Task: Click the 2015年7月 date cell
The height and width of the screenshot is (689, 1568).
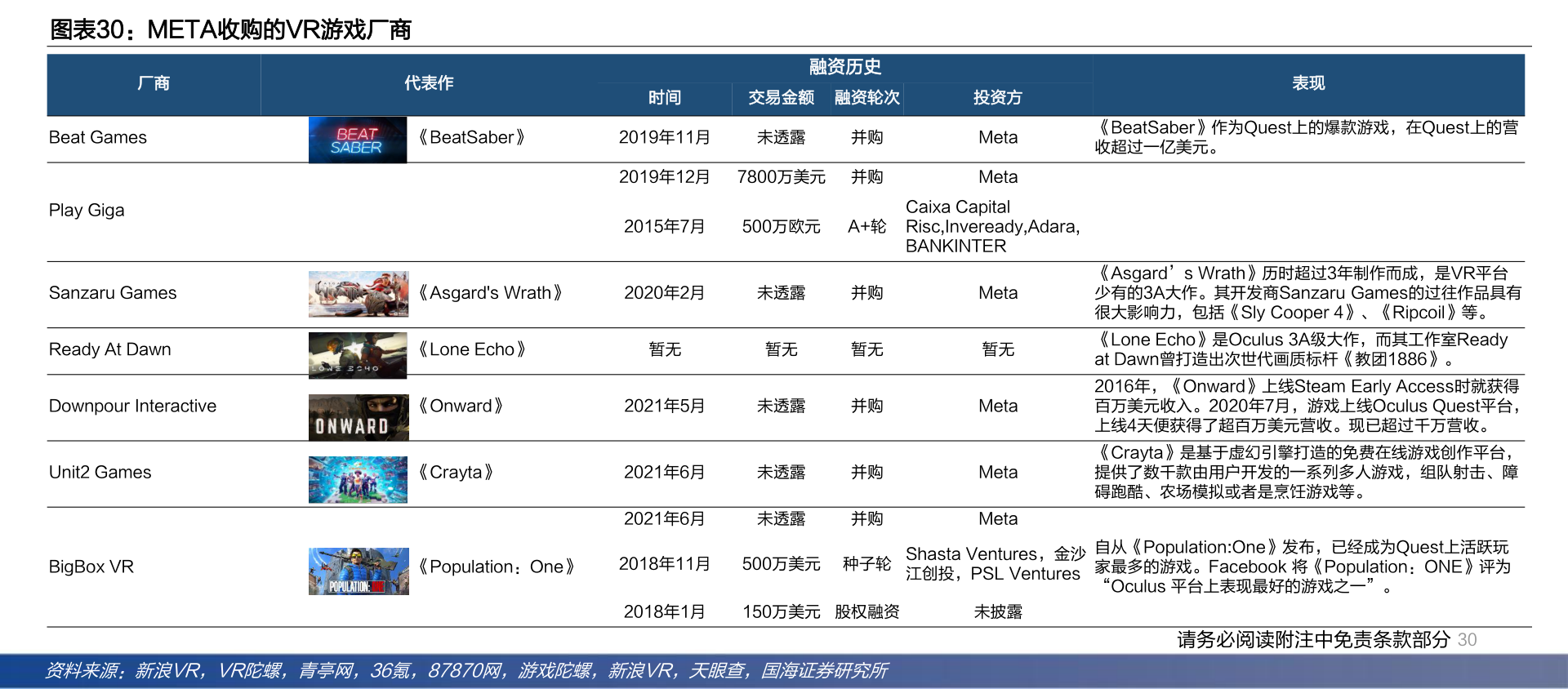Action: [665, 226]
